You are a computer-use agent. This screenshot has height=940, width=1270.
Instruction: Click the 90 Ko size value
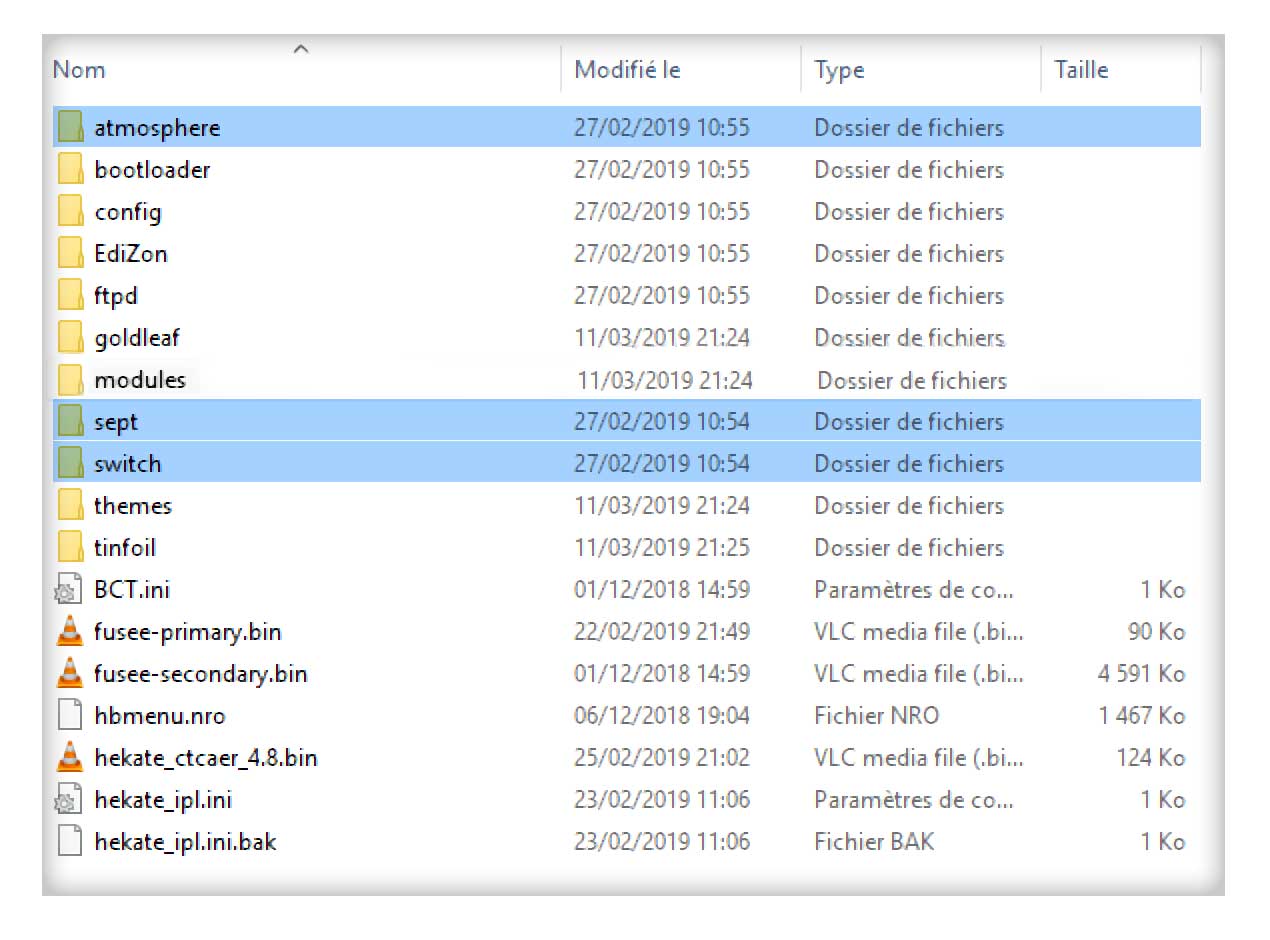pyautogui.click(x=1157, y=632)
